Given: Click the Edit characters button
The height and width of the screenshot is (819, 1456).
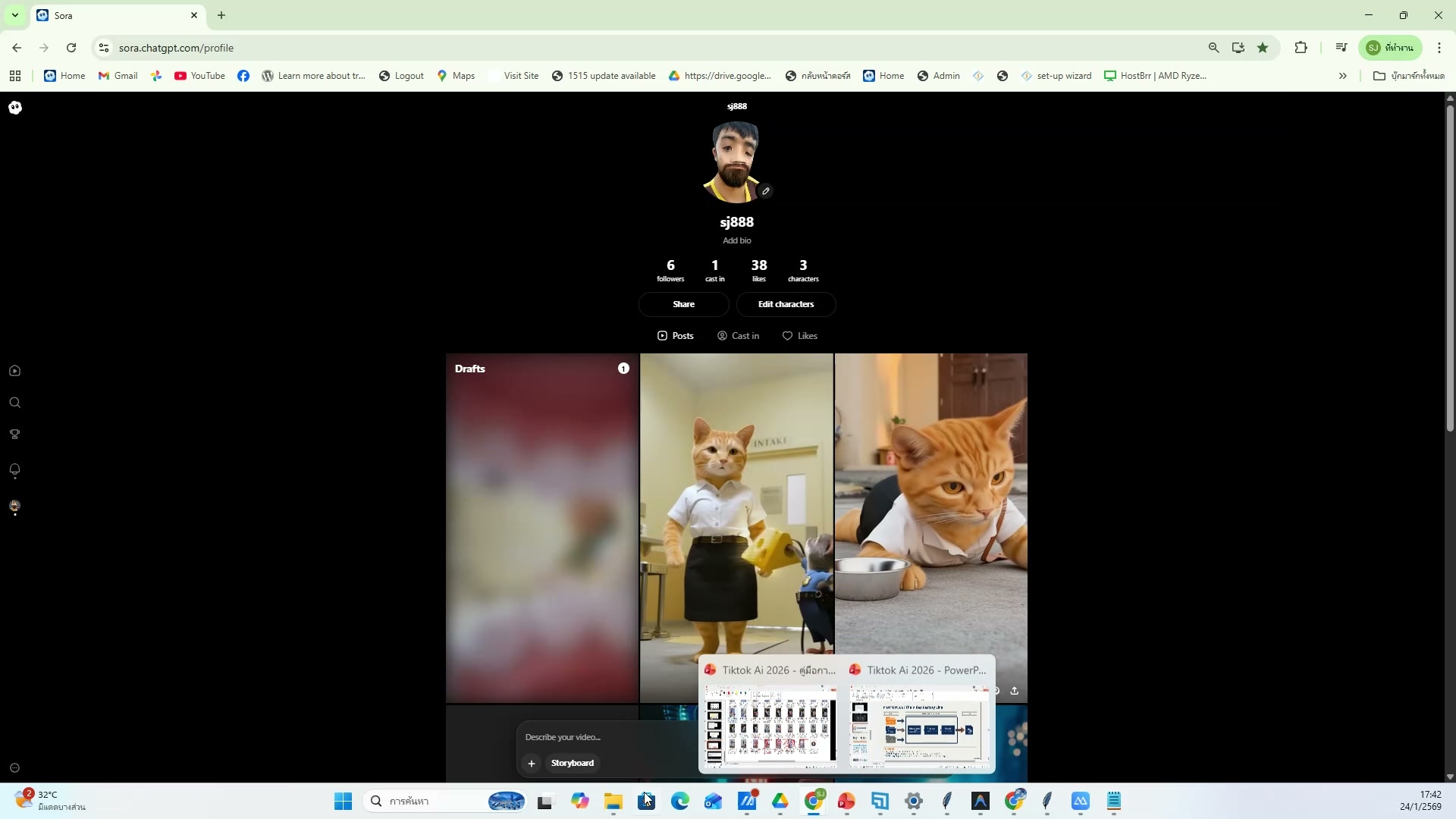Looking at the screenshot, I should tap(786, 304).
